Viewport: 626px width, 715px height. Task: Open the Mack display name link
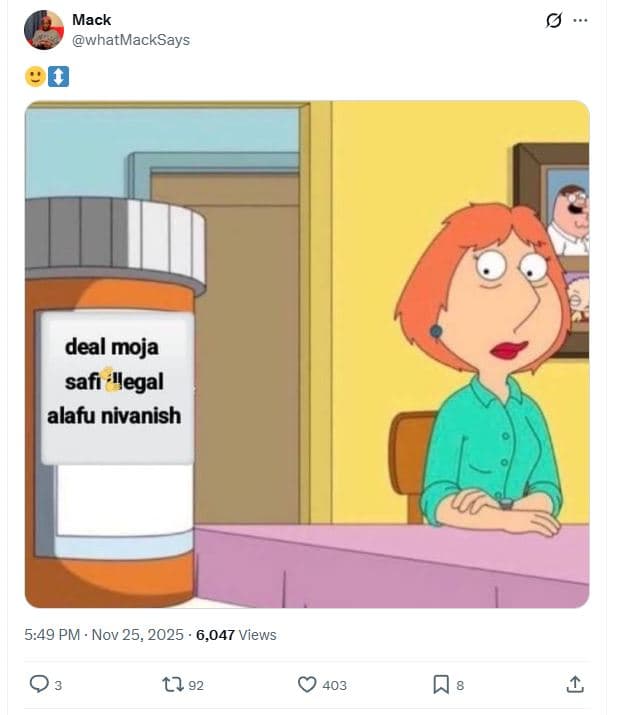click(x=91, y=20)
